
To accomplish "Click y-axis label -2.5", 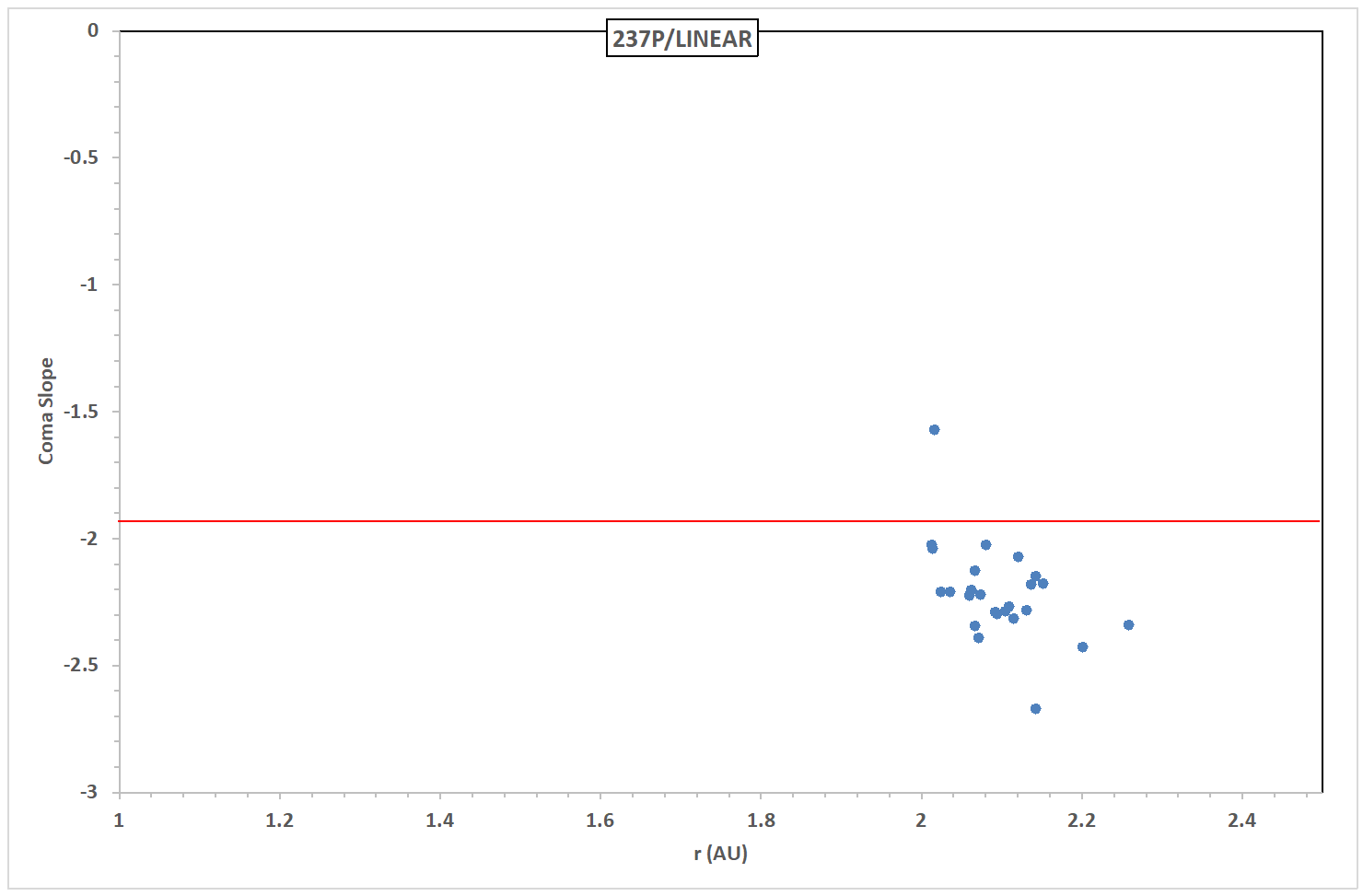I will point(80,665).
